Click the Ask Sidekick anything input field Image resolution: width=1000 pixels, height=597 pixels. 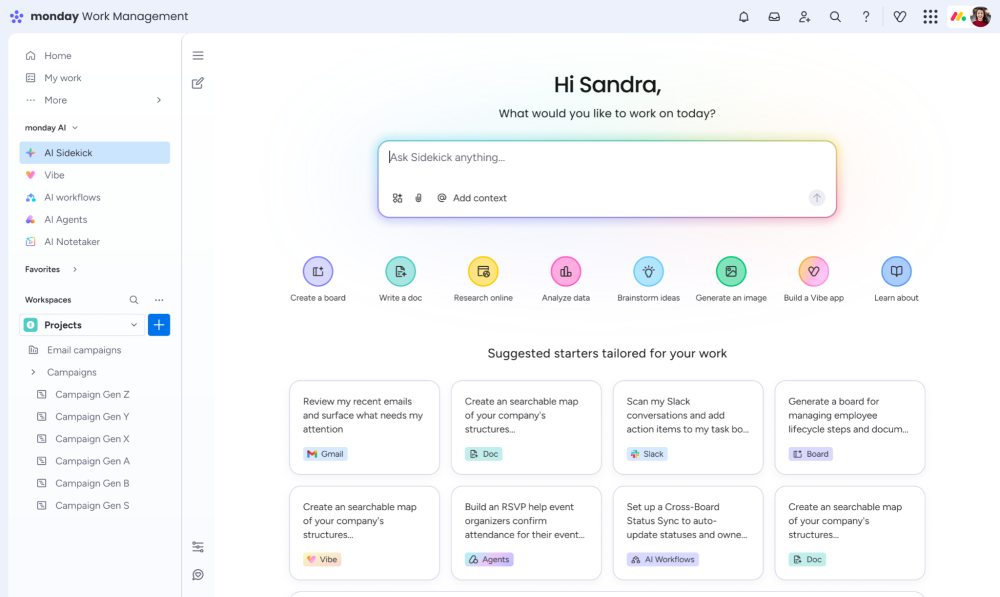(606, 158)
